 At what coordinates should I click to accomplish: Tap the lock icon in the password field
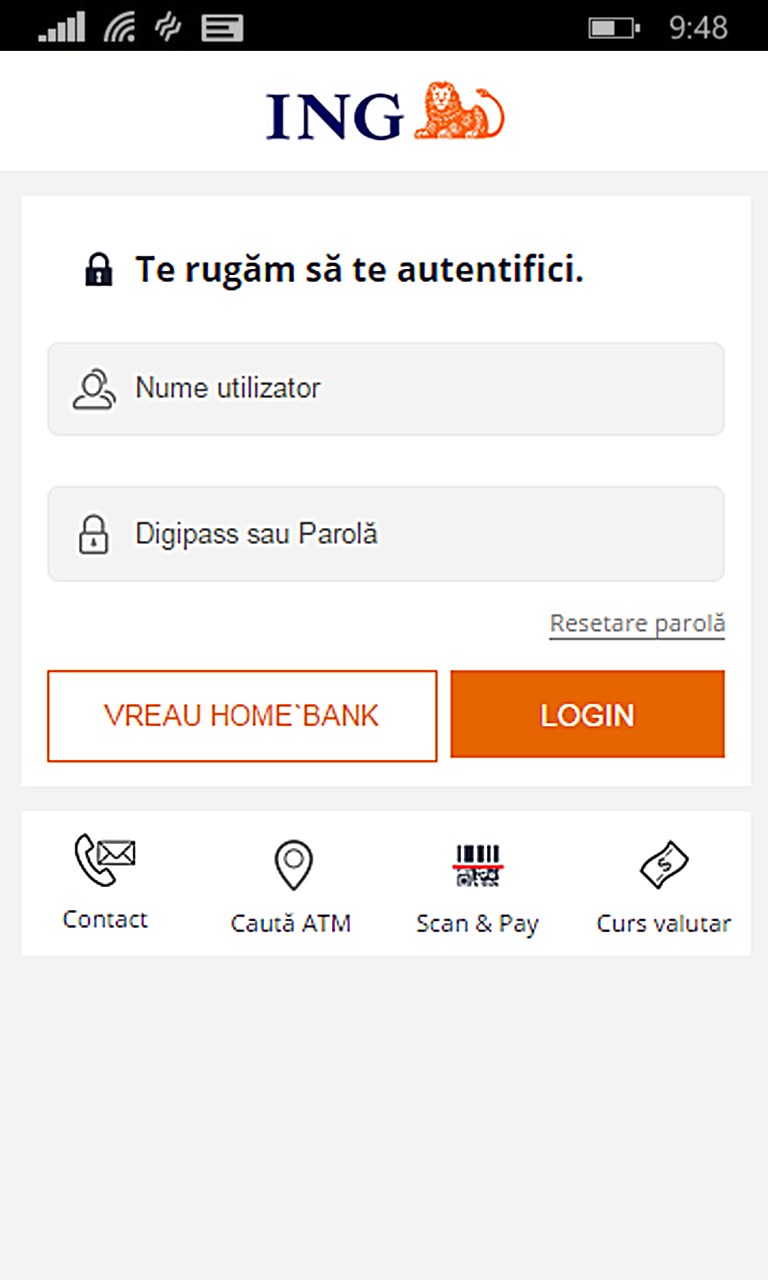[x=93, y=534]
